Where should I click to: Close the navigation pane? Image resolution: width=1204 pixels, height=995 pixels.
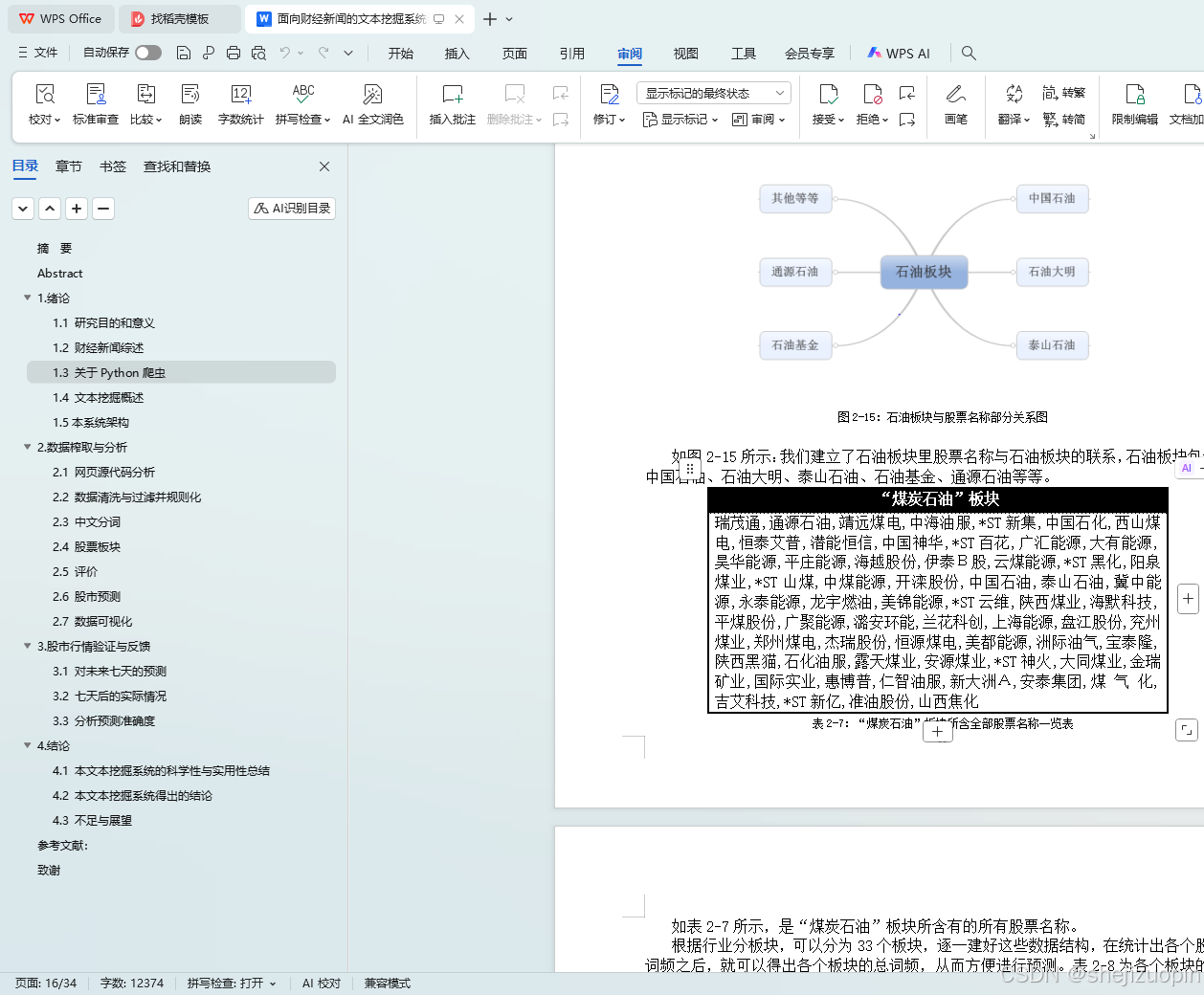point(324,166)
